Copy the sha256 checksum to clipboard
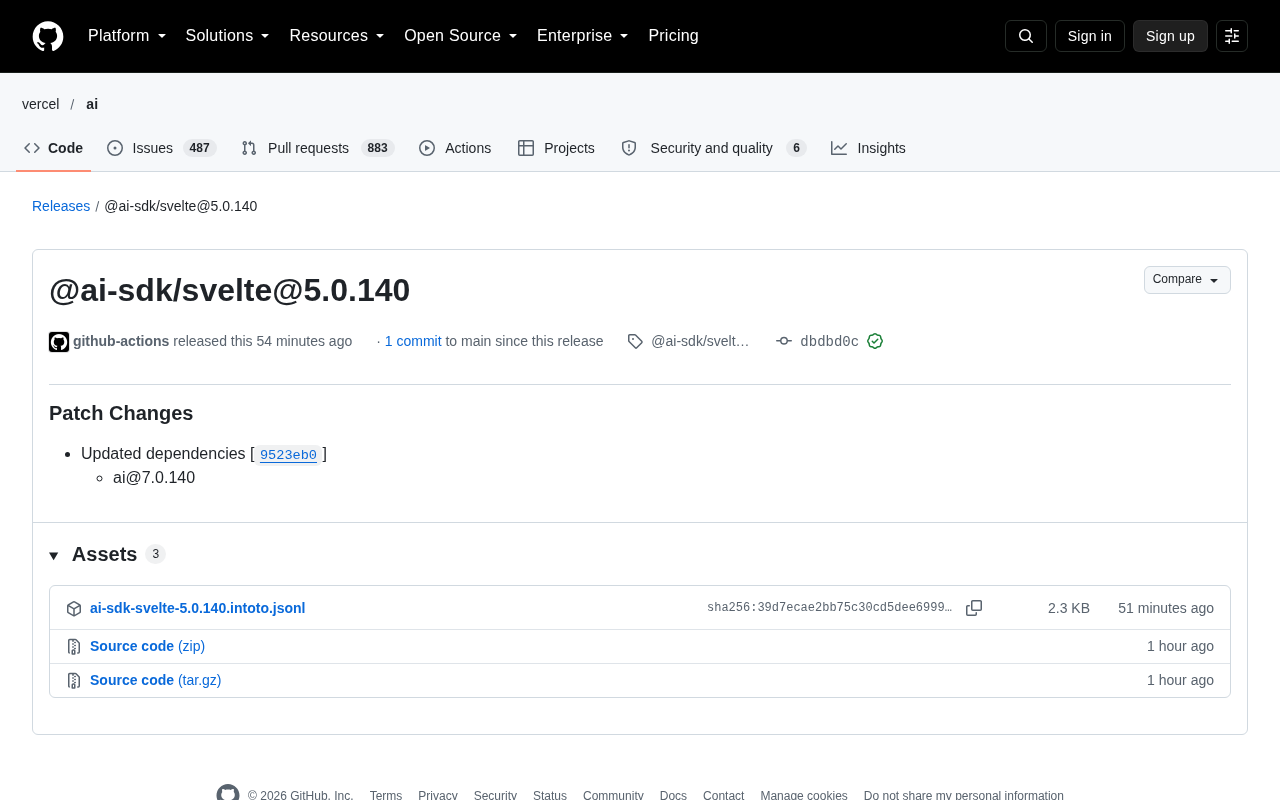The width and height of the screenshot is (1280, 800). 974,608
